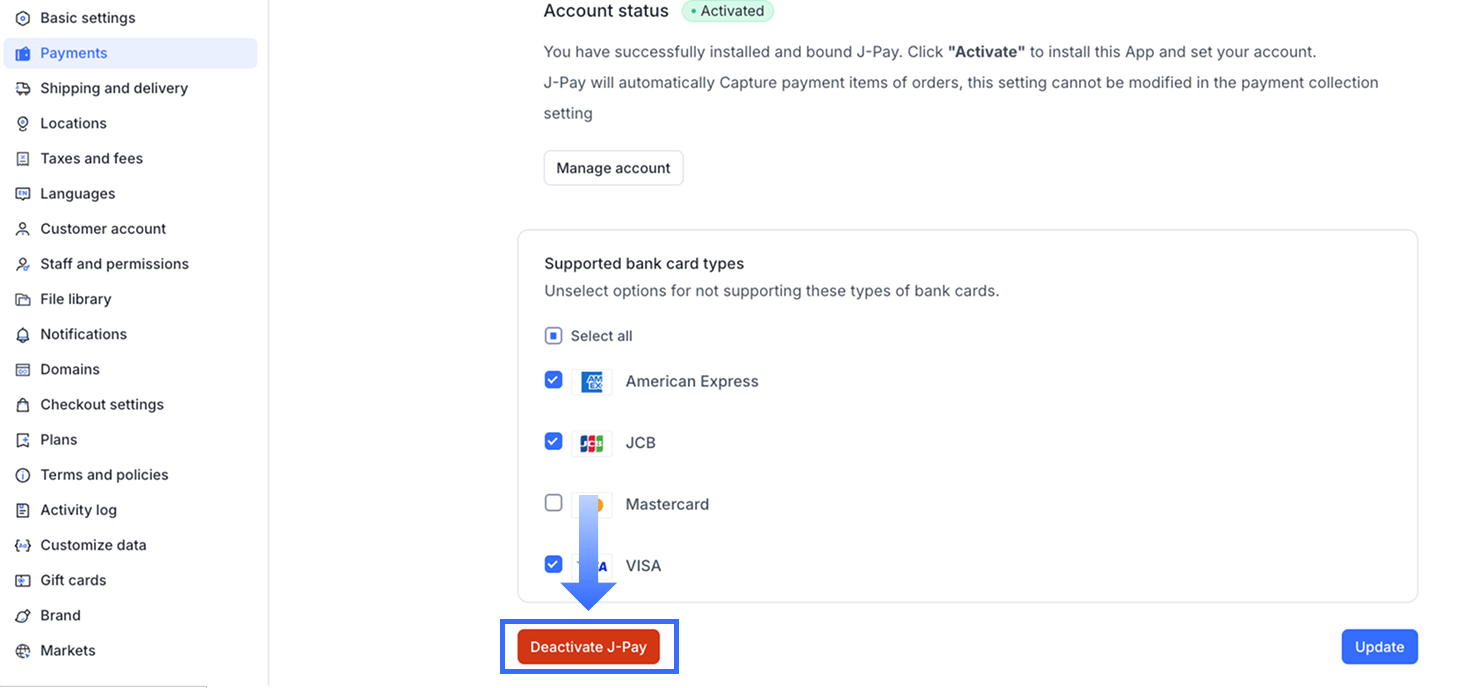This screenshot has height=688, width=1462.
Task: Click the JCB card logo
Action: pyautogui.click(x=592, y=442)
